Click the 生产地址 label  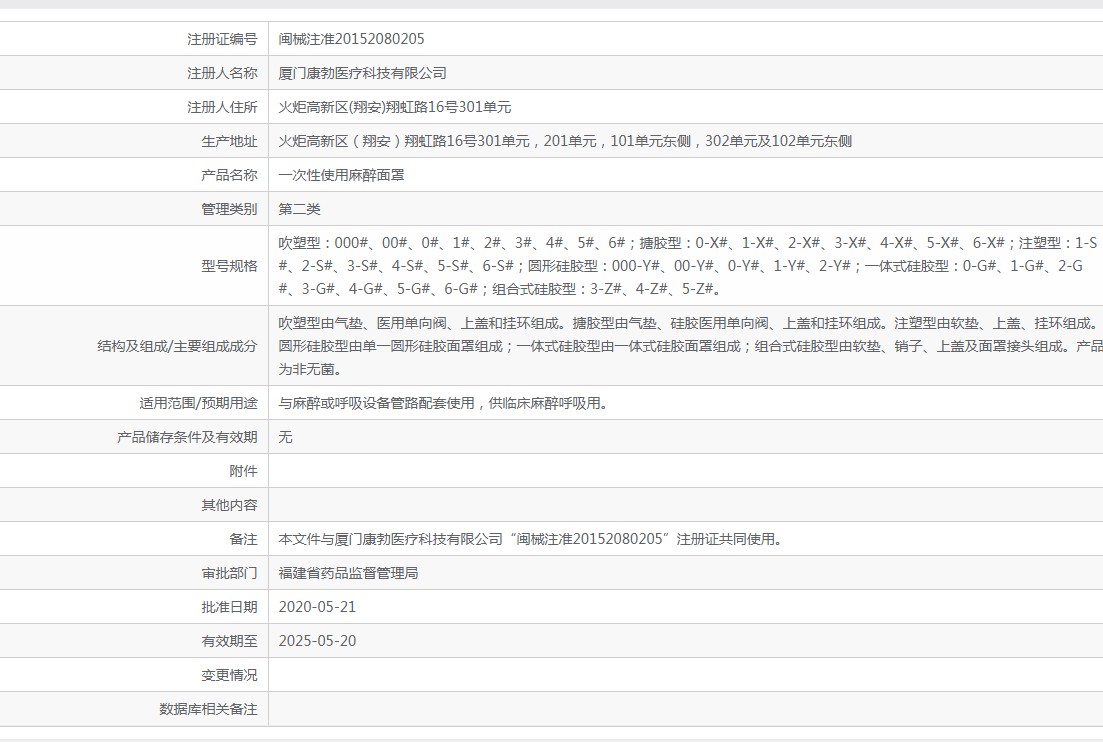click(x=229, y=141)
